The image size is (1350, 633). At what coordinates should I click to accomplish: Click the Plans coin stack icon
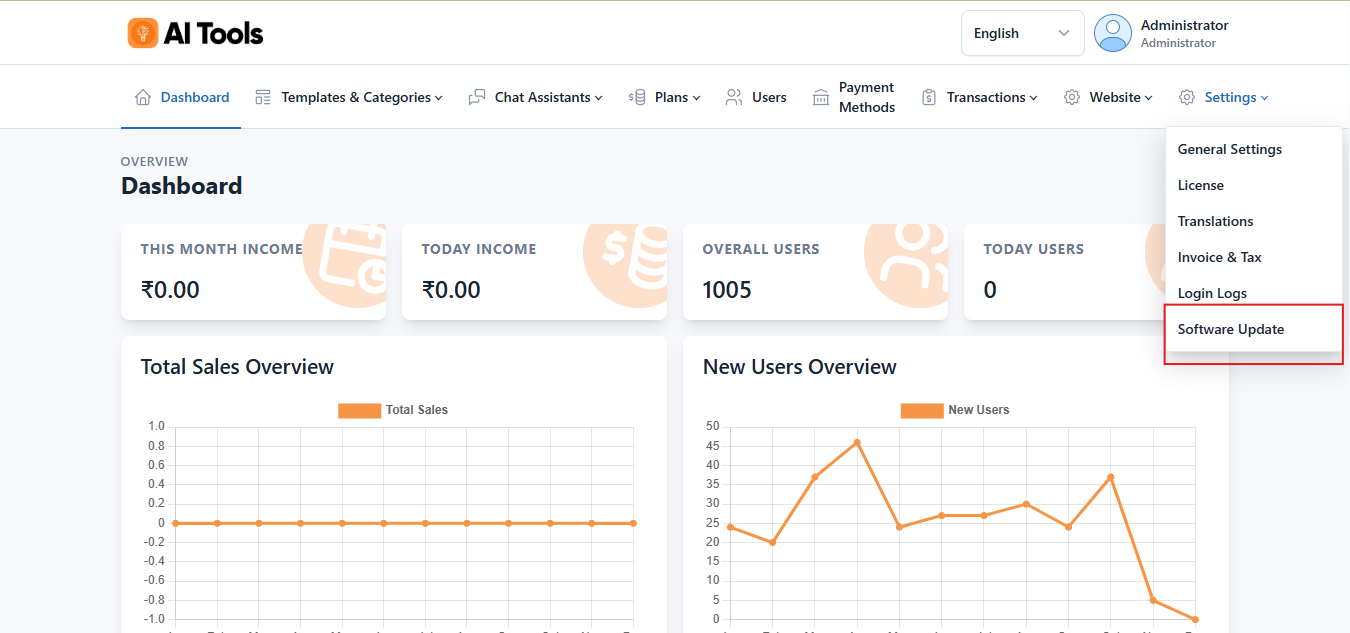(637, 97)
